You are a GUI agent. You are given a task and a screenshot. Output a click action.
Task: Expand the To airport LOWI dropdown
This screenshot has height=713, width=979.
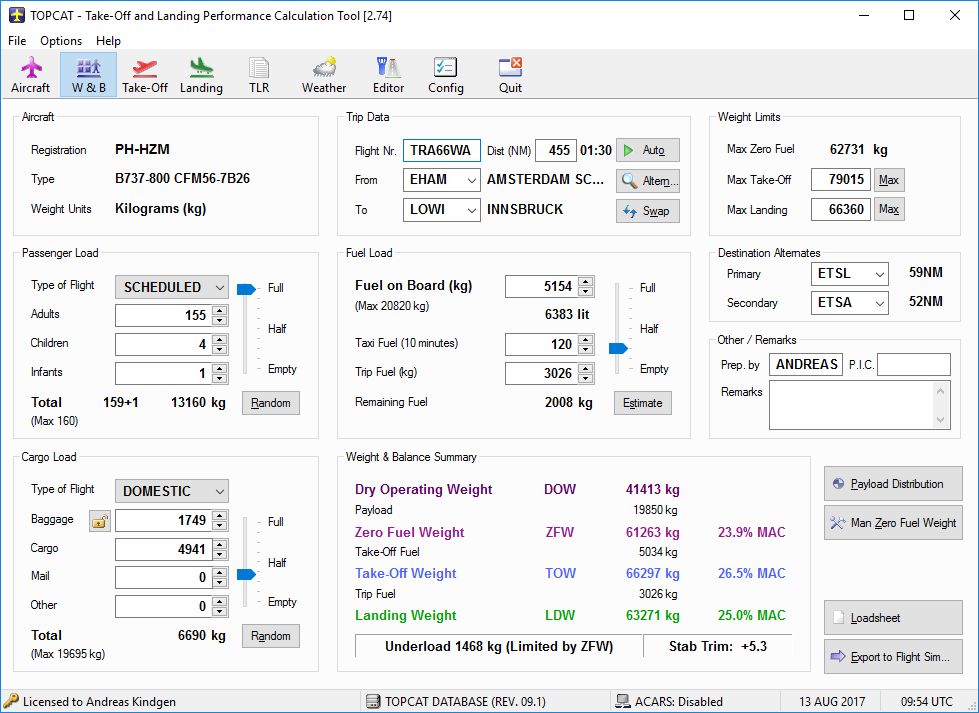471,210
